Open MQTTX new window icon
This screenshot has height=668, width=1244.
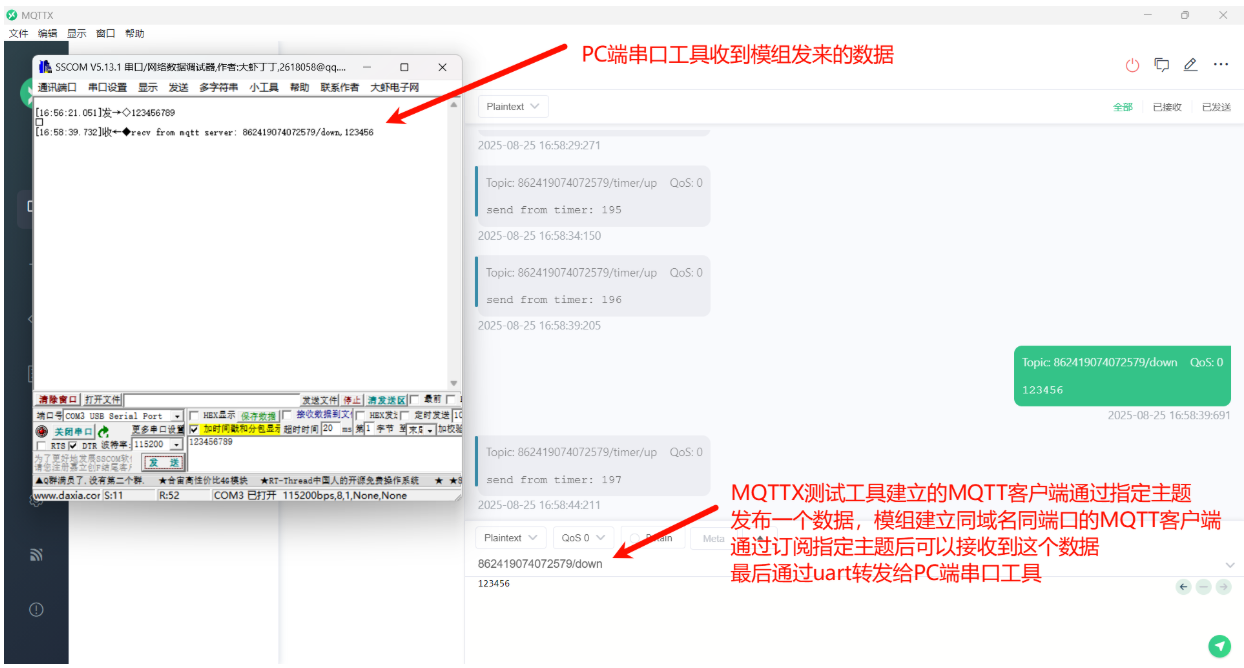(1161, 65)
